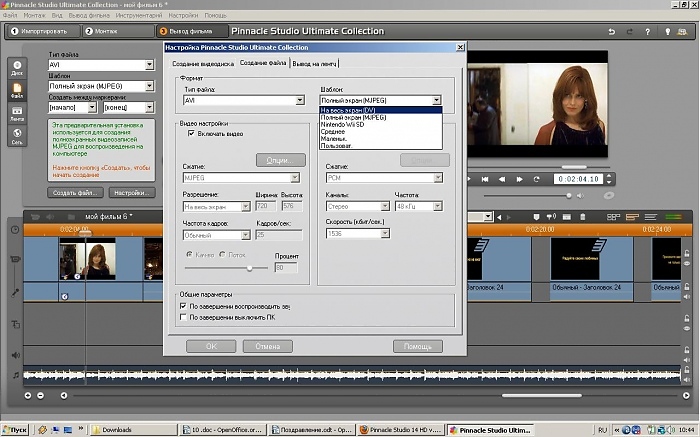700x437 pixels.
Task: Select the Сеть web output icon
Action: pyautogui.click(x=17, y=137)
